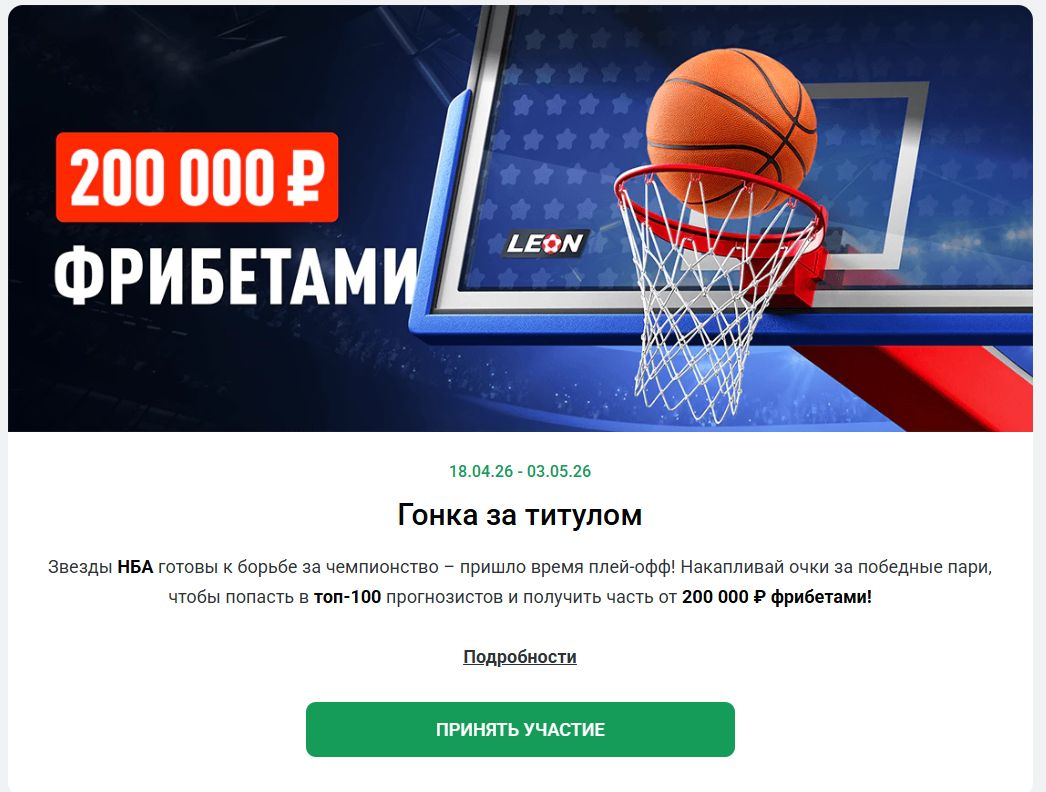Click the green date range 18.04.26 - 03.05.26
Viewport: 1046px width, 792px height.
click(x=520, y=471)
